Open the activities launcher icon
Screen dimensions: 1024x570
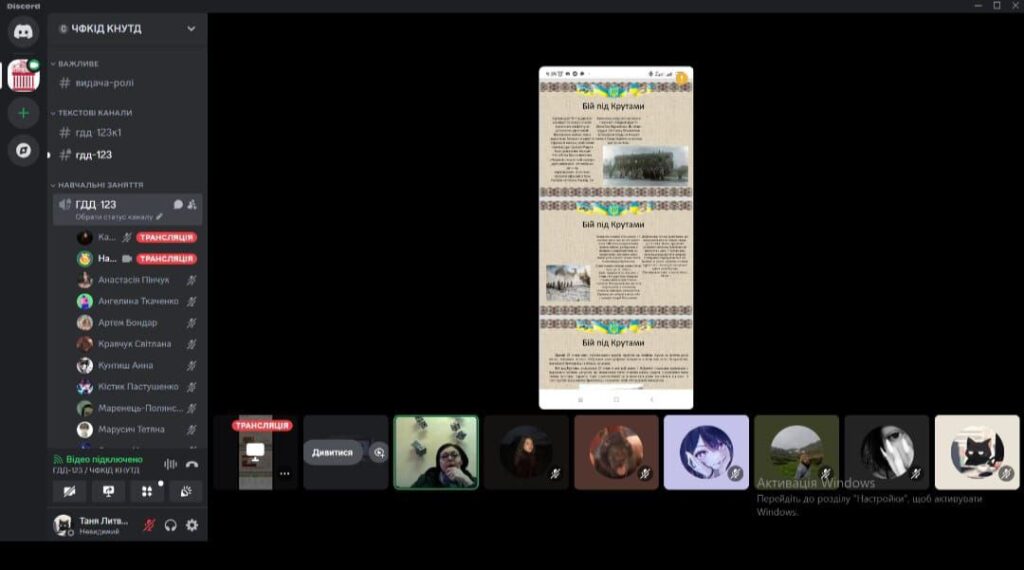point(147,491)
